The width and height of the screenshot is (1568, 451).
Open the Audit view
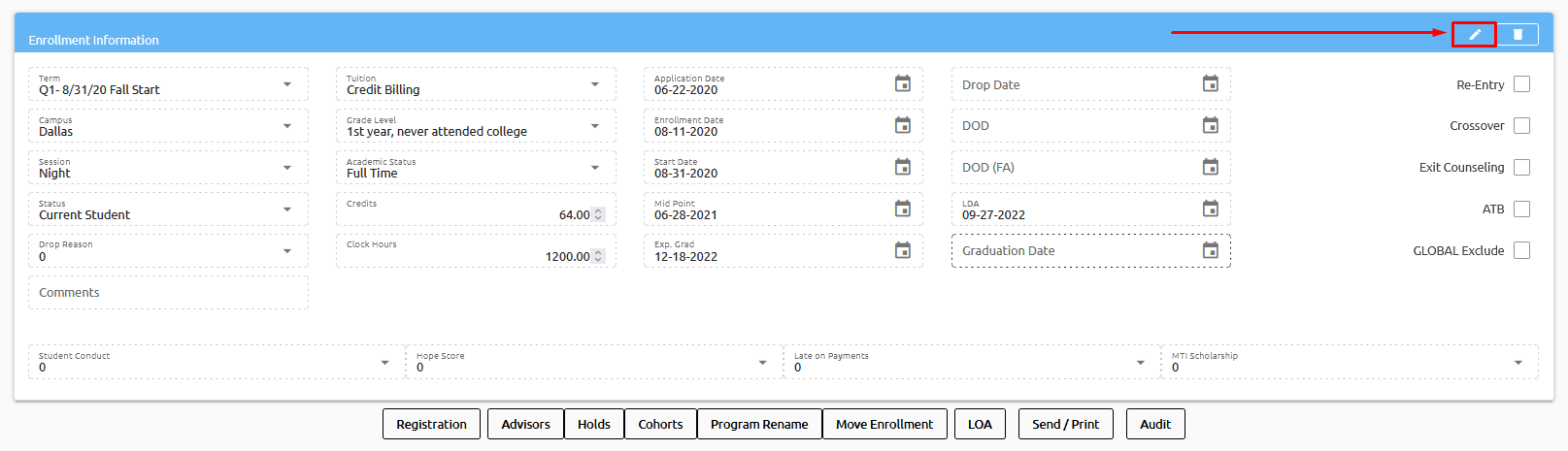pyautogui.click(x=1155, y=425)
